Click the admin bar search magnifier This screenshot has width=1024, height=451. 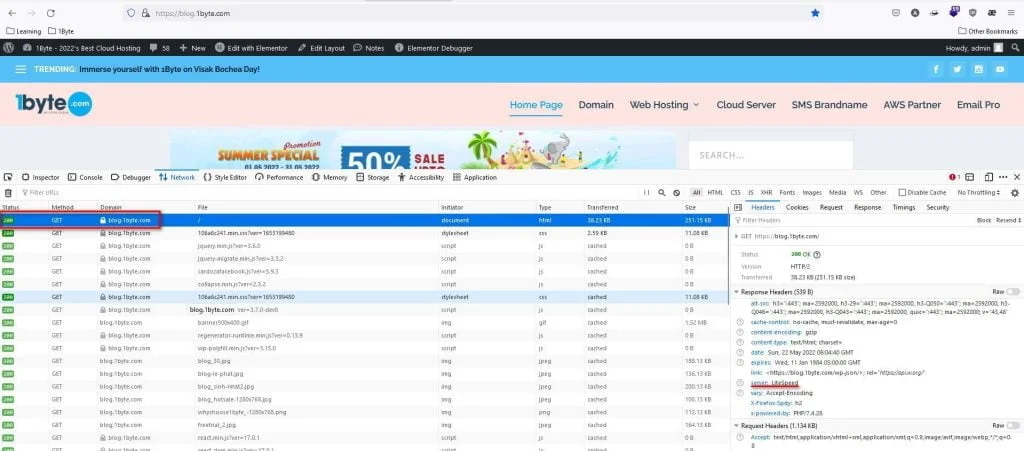click(x=1015, y=48)
